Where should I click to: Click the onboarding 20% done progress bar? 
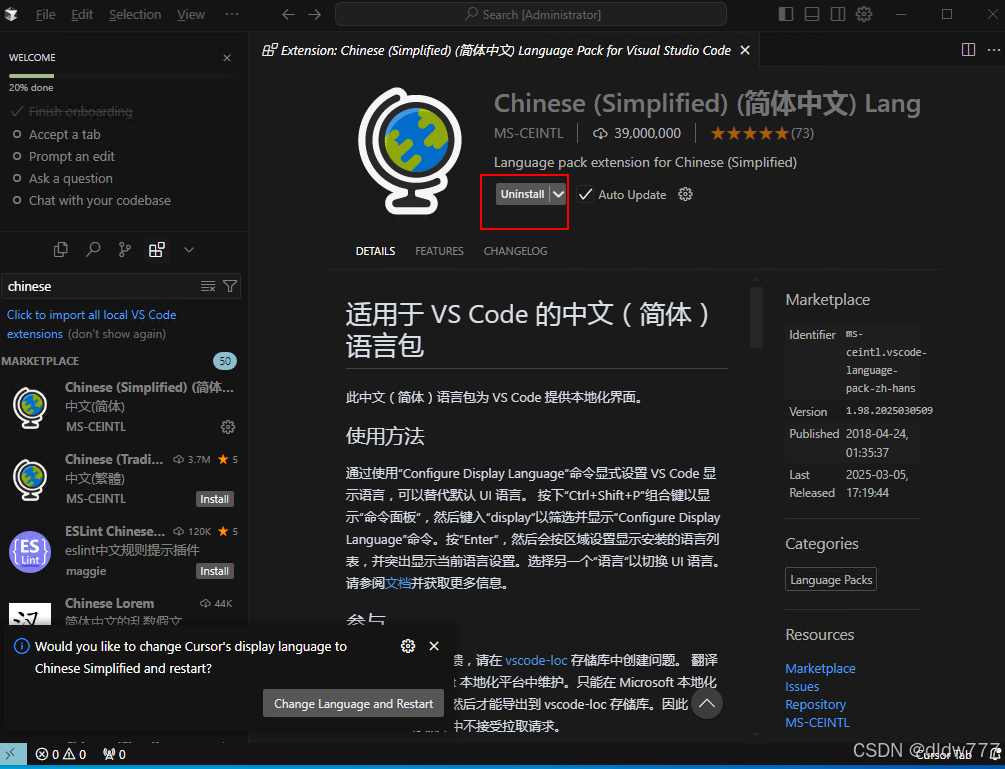[122, 76]
